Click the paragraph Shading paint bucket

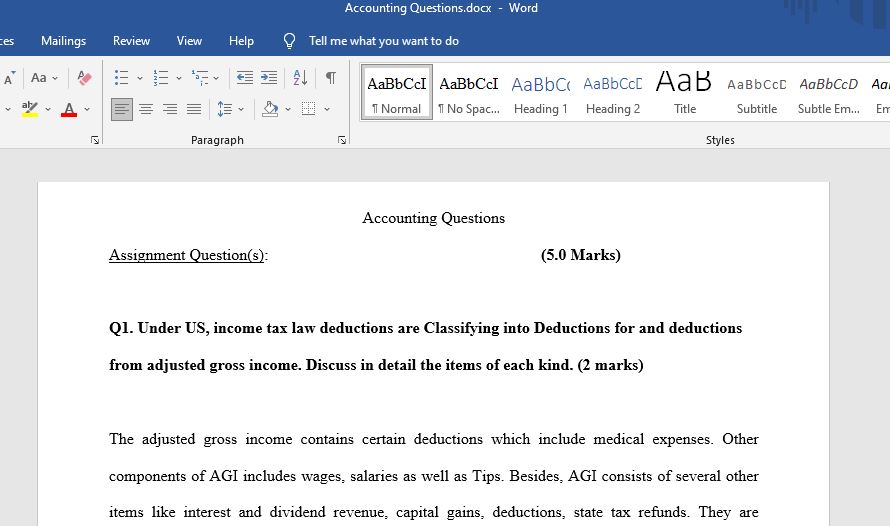pyautogui.click(x=270, y=109)
